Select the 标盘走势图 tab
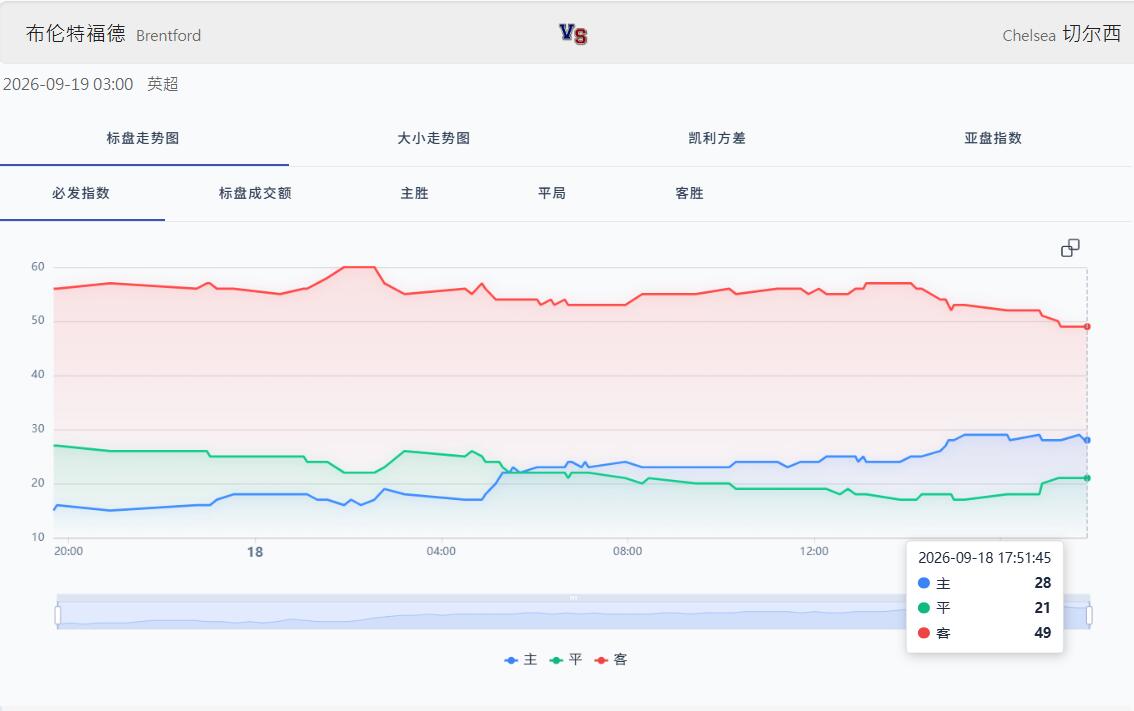The height and width of the screenshot is (711, 1134). point(142,138)
